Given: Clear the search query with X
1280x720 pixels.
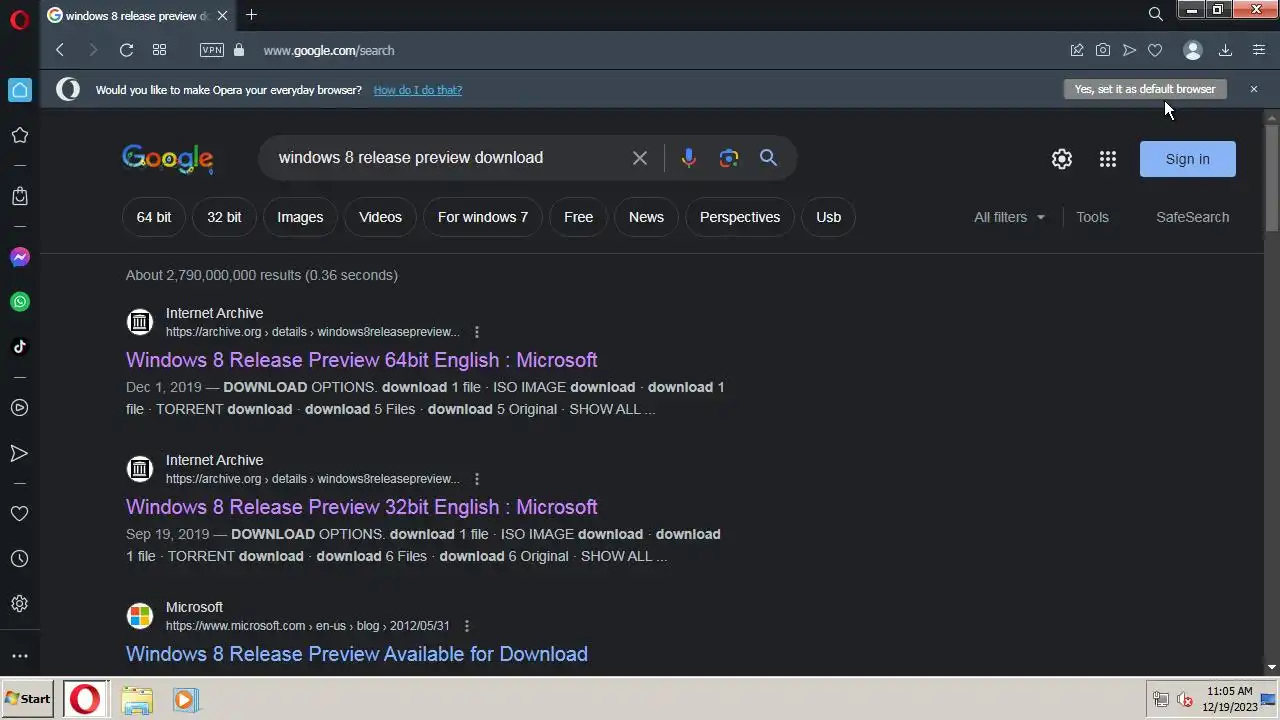Looking at the screenshot, I should [640, 158].
